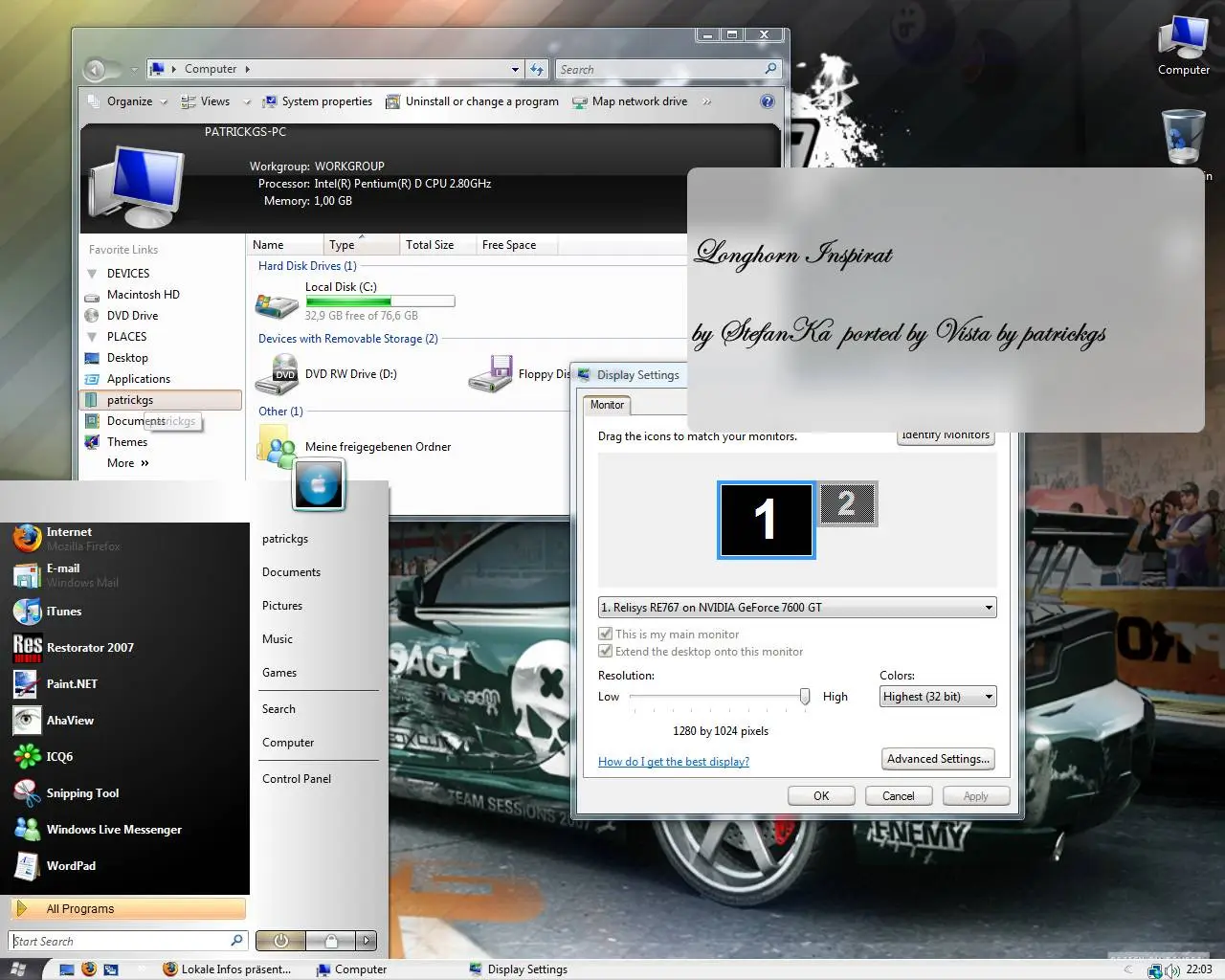
Task: Open WordPad from Start menu
Action: 124,866
